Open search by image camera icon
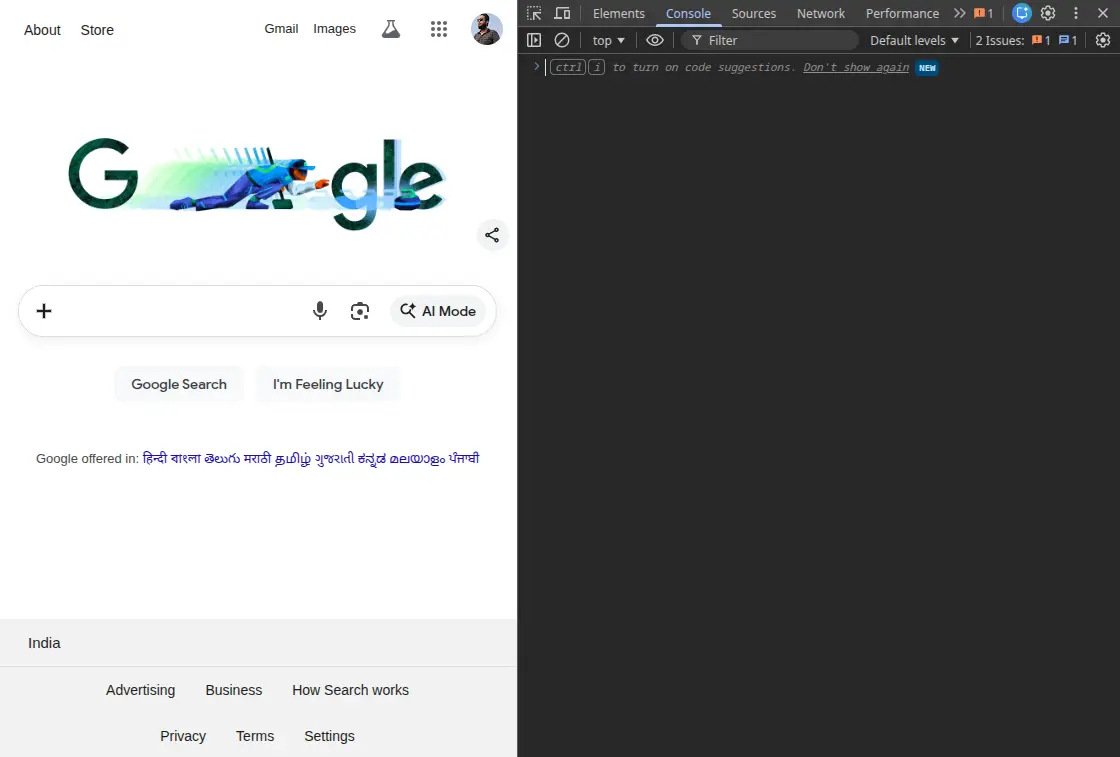This screenshot has height=757, width=1120. coord(360,311)
